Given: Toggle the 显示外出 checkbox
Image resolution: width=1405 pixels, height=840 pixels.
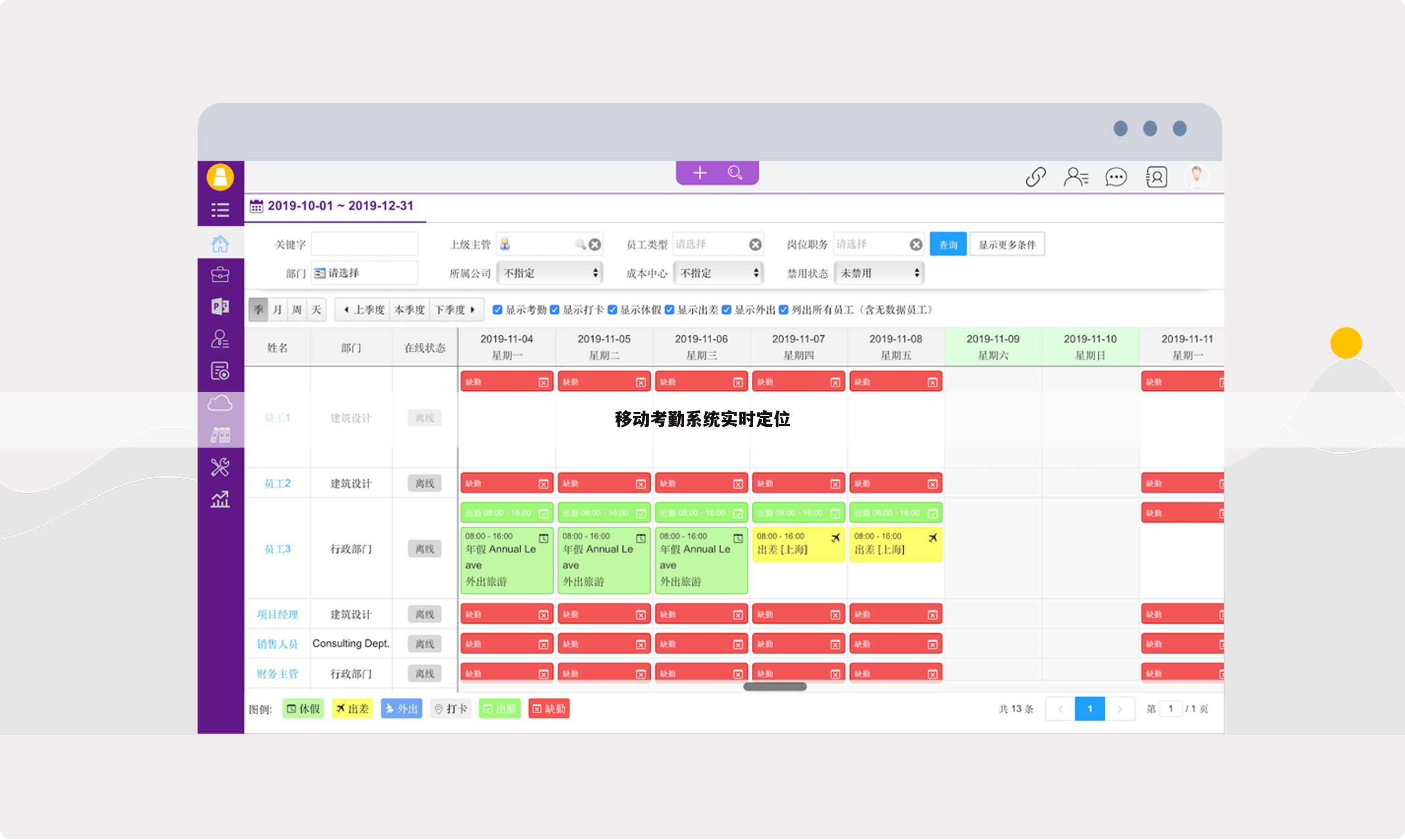Looking at the screenshot, I should pyautogui.click(x=727, y=310).
